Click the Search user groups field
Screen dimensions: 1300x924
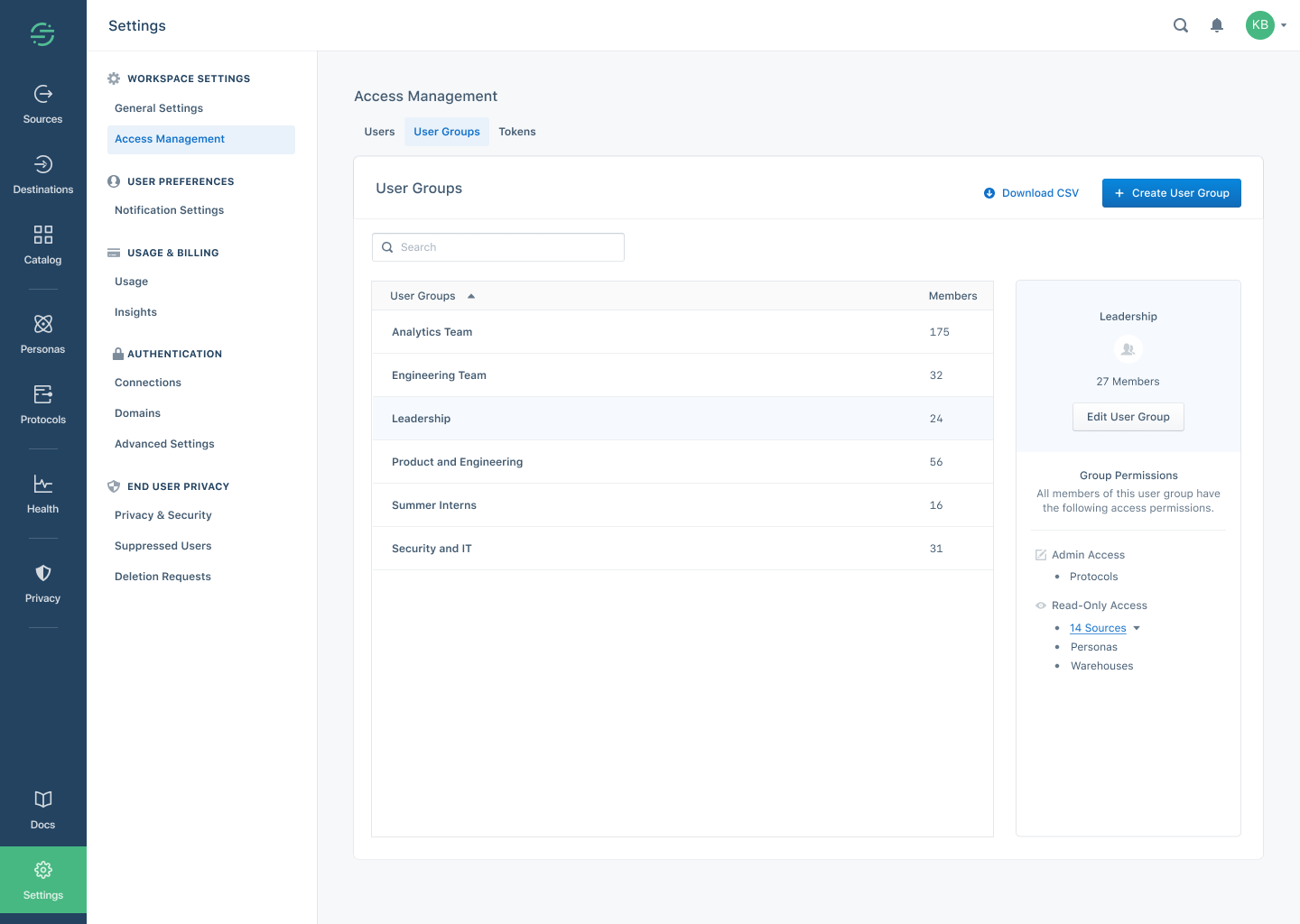(497, 246)
